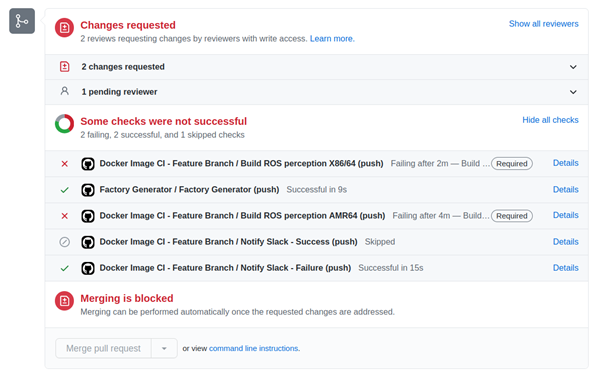Image resolution: width=602 pixels, height=373 pixels.
Task: Open the merge method dropdown arrow
Action: tap(164, 348)
